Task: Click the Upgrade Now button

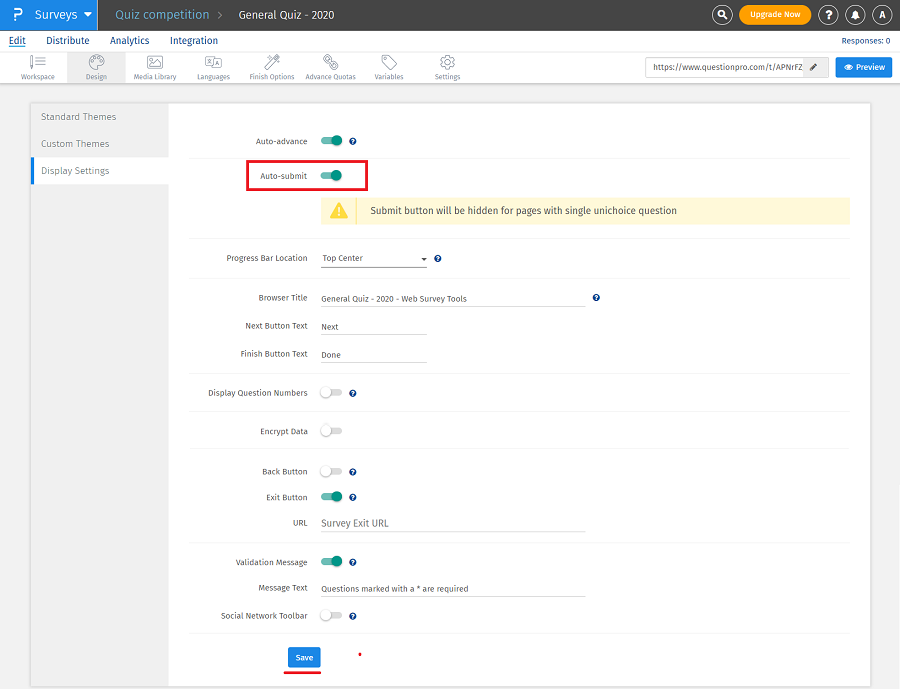Action: (x=775, y=15)
